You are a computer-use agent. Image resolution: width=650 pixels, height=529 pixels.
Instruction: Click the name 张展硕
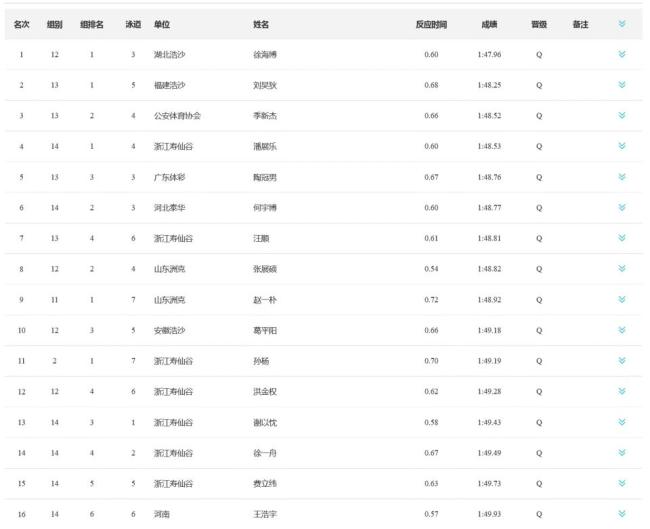point(265,269)
